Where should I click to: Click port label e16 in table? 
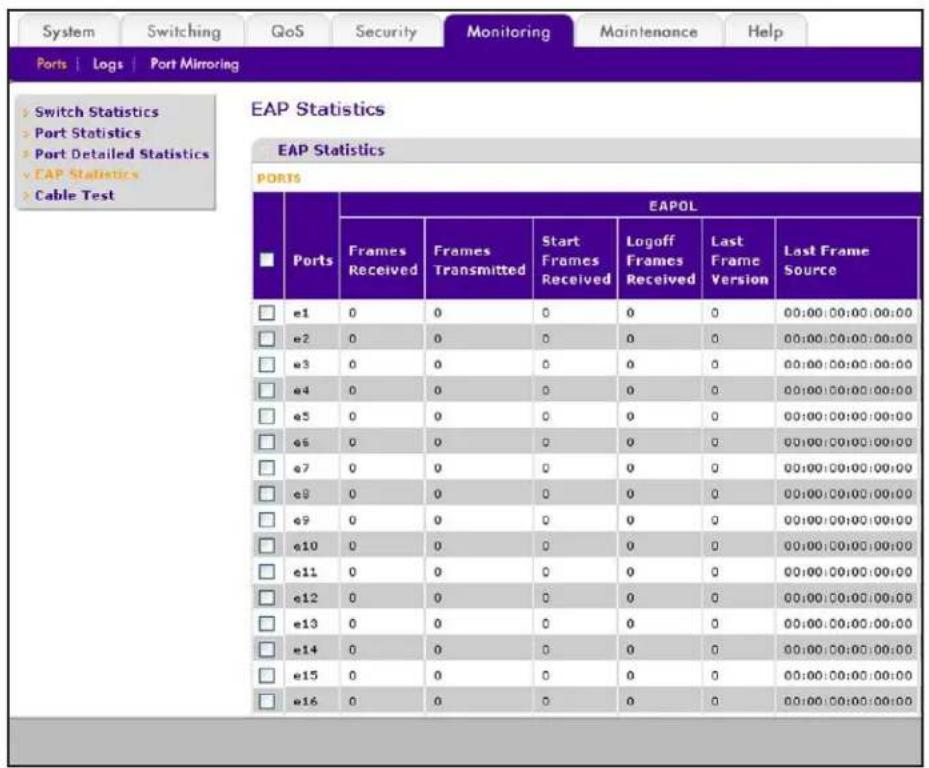point(306,701)
